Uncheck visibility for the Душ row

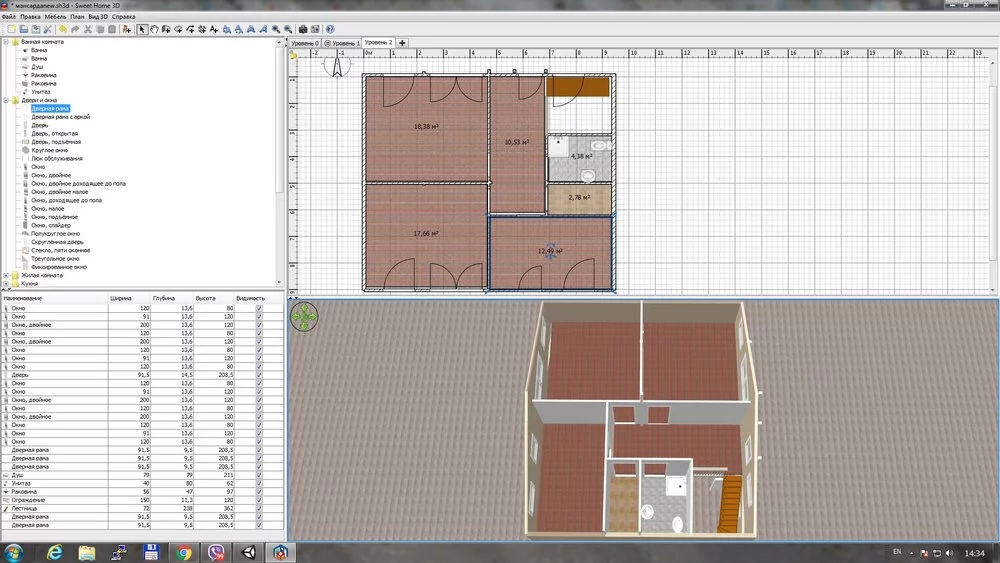point(259,475)
